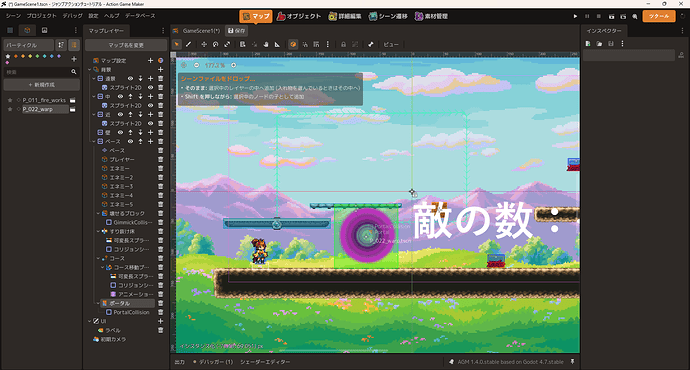Open the シェーダーエディター bottom panel

click(265, 362)
